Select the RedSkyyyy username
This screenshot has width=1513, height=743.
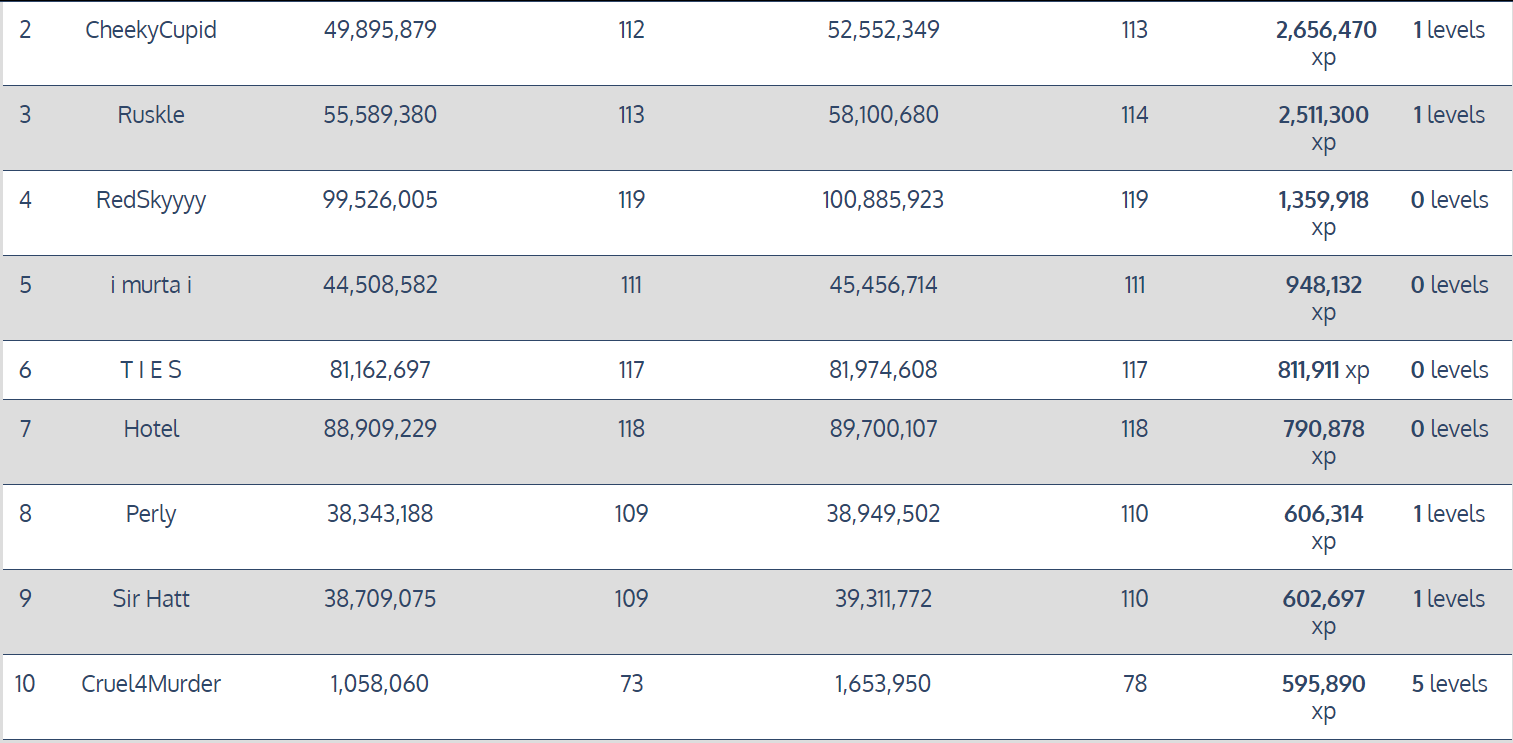(151, 200)
